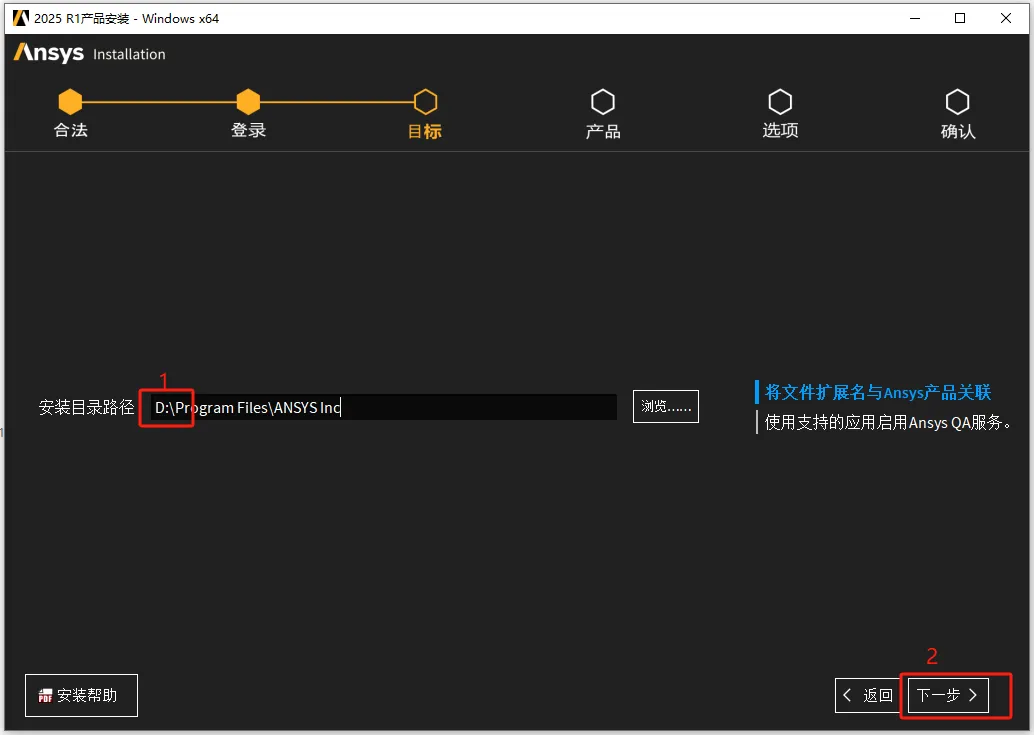Close the installer window
1034x735 pixels.
click(x=1006, y=18)
